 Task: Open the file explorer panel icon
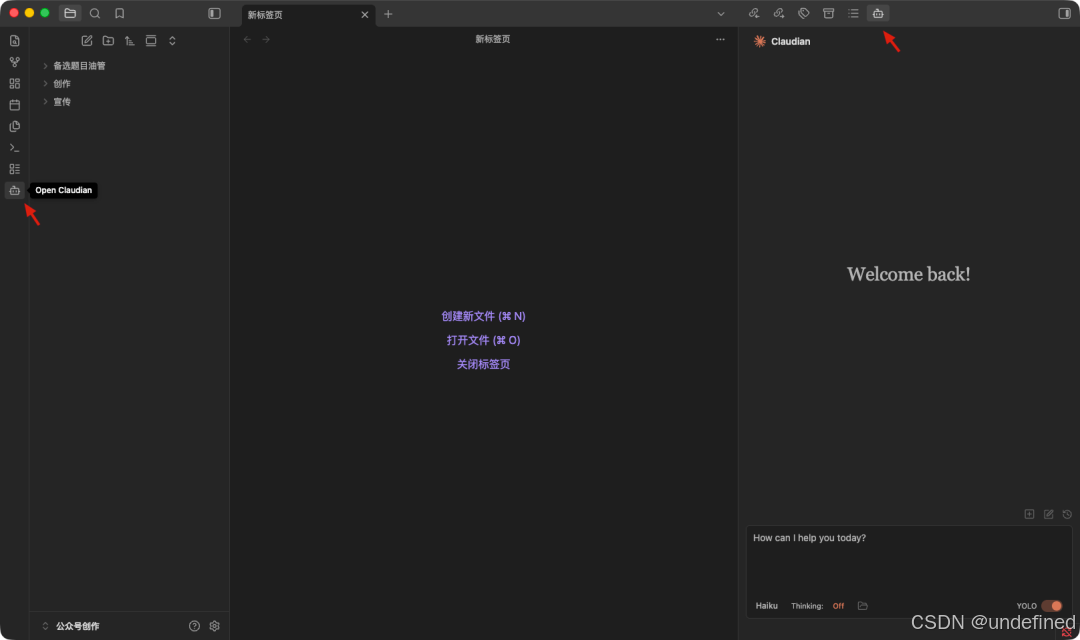point(70,13)
